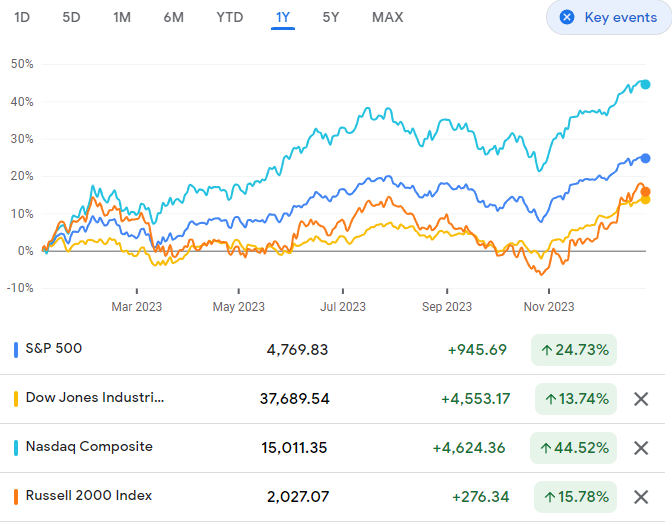Choose the YTD range tab
Image resolution: width=672 pixels, height=525 pixels.
[x=230, y=17]
